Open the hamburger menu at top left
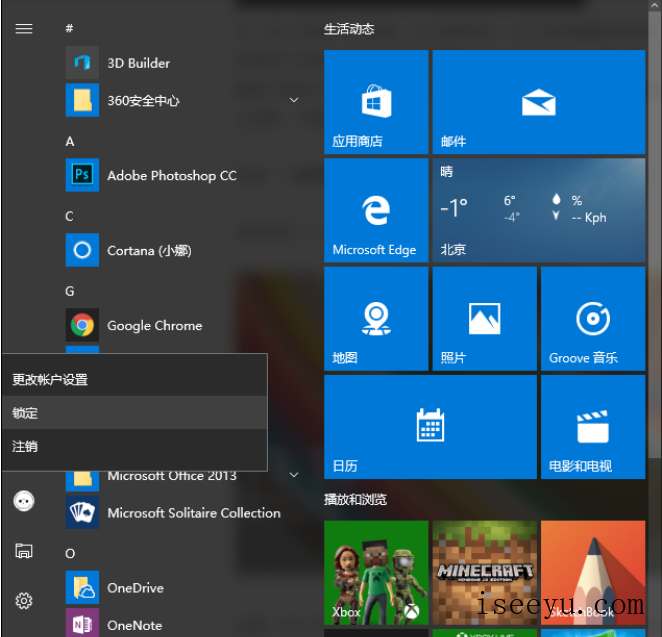Screen dimensions: 662x637 (24, 28)
